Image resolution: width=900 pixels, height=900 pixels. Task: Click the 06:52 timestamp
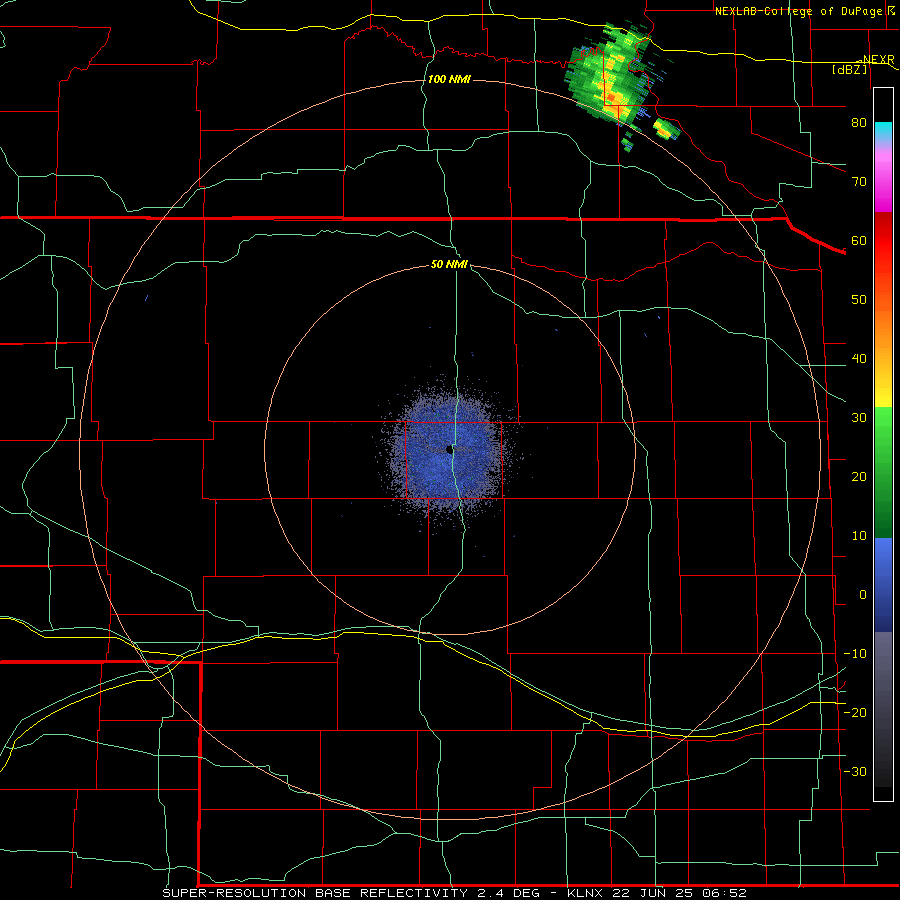[x=724, y=893]
